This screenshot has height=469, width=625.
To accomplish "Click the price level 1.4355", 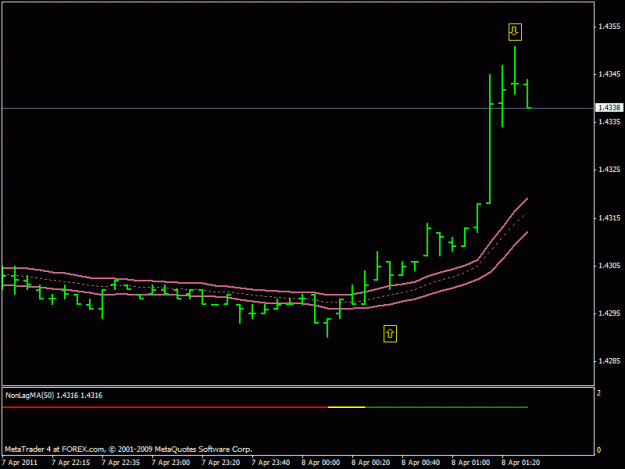I will (x=609, y=26).
